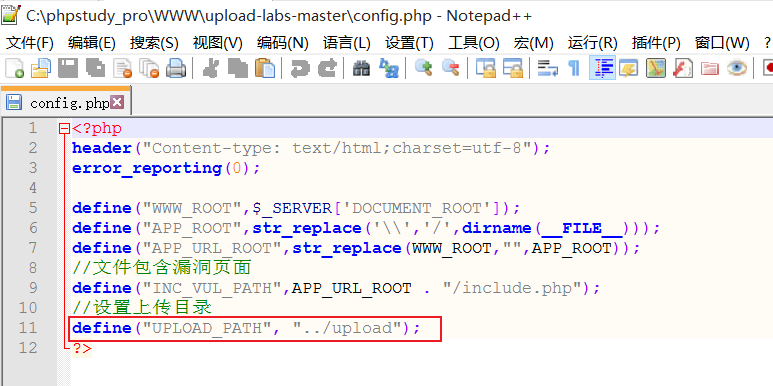Print the document with the printer icon

pyautogui.click(x=176, y=68)
